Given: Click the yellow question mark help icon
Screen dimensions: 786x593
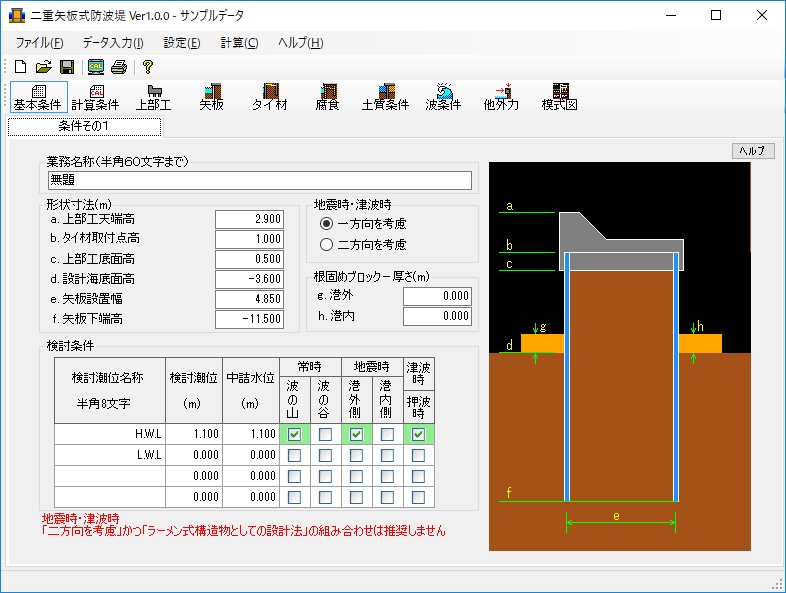Looking at the screenshot, I should [x=148, y=67].
